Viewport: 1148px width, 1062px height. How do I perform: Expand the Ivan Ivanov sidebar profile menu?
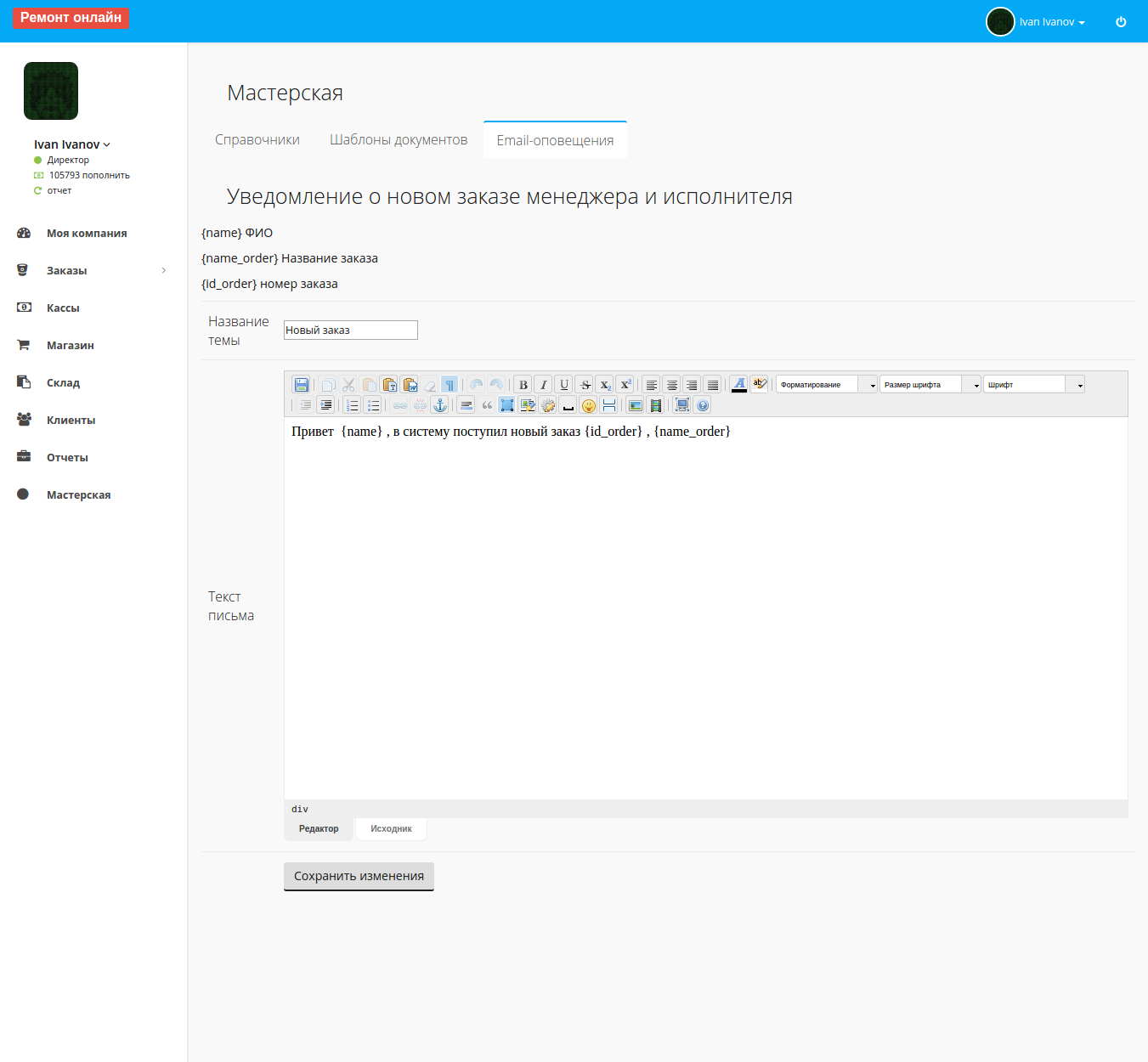tap(72, 144)
